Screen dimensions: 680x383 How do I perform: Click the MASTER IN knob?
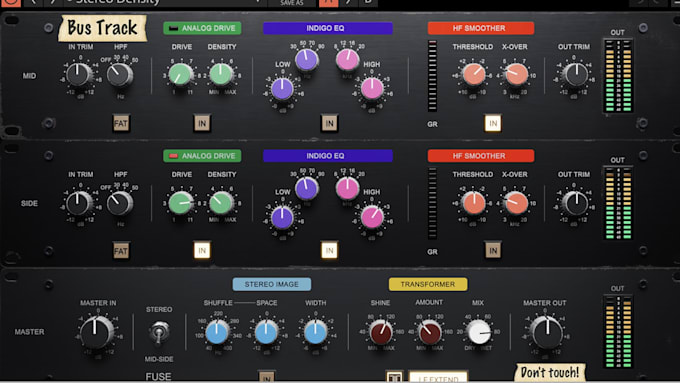coord(96,332)
